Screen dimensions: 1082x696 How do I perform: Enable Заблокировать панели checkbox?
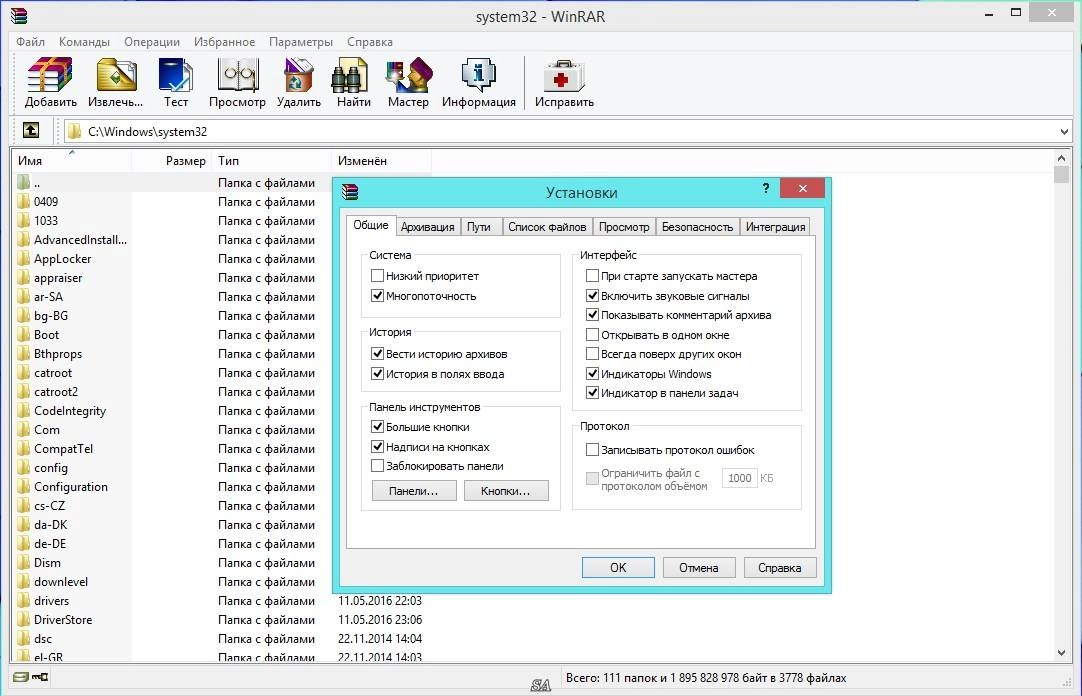point(377,466)
